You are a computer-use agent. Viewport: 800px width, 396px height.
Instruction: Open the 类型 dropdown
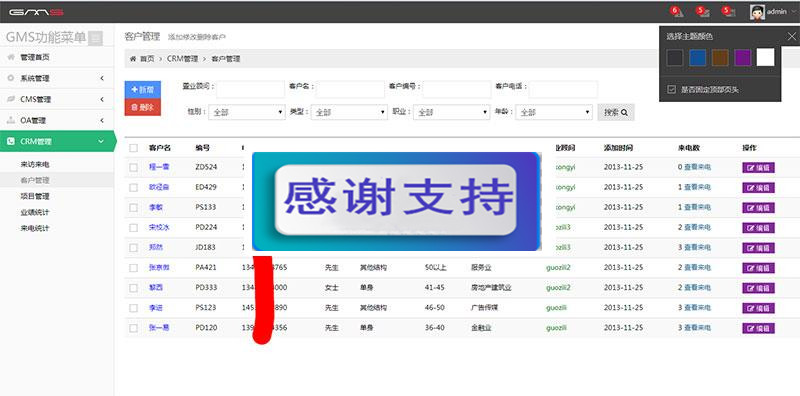pos(349,112)
